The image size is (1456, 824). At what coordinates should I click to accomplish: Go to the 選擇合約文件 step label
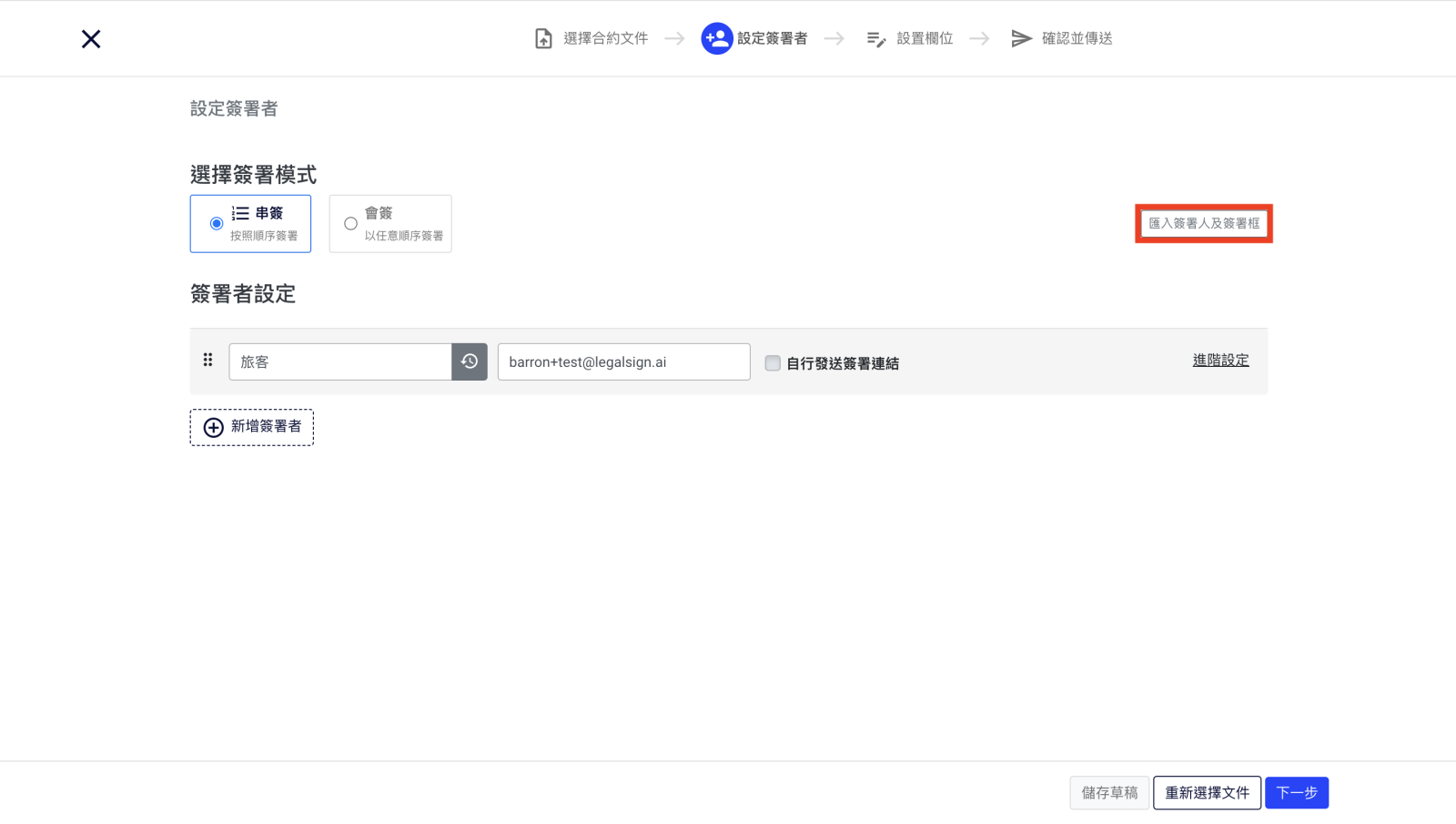click(606, 38)
